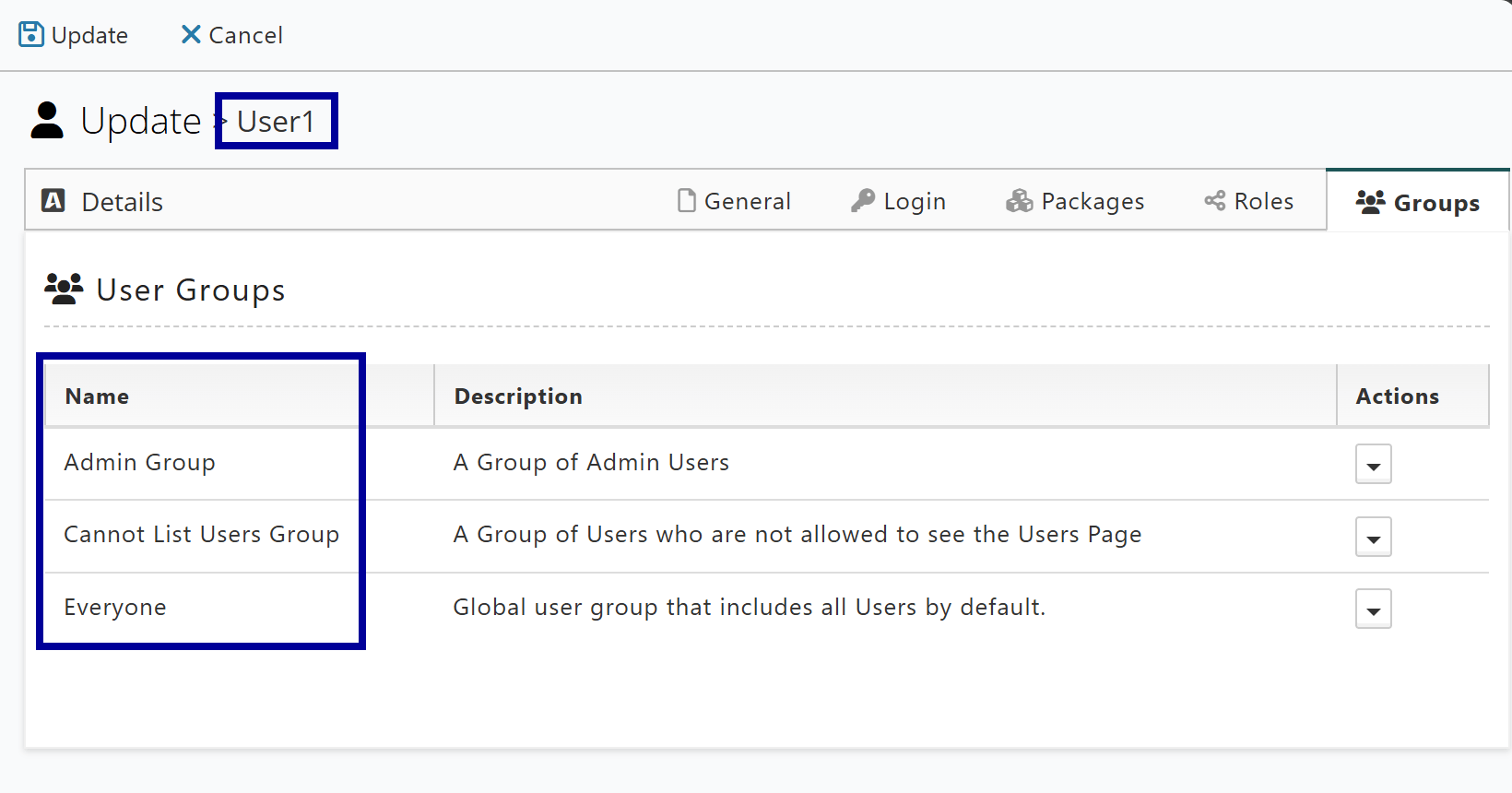Click the Packages boxes icon
The width and height of the screenshot is (1512, 793).
(1019, 200)
